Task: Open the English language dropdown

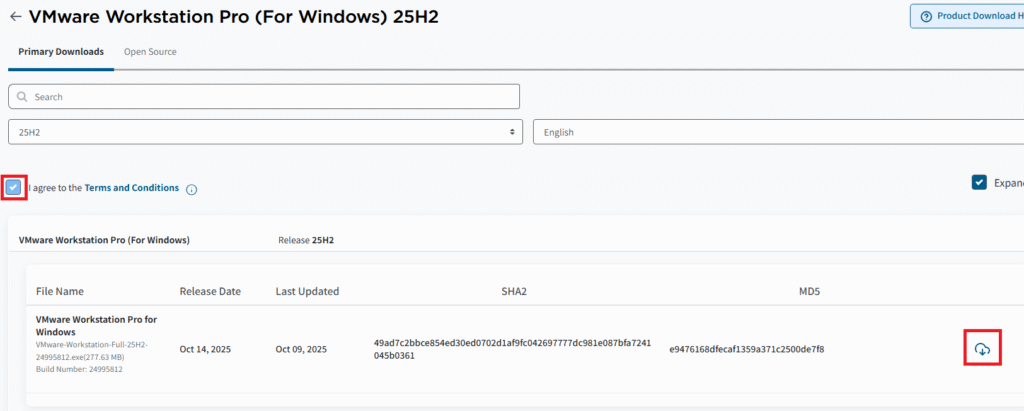Action: [x=778, y=132]
